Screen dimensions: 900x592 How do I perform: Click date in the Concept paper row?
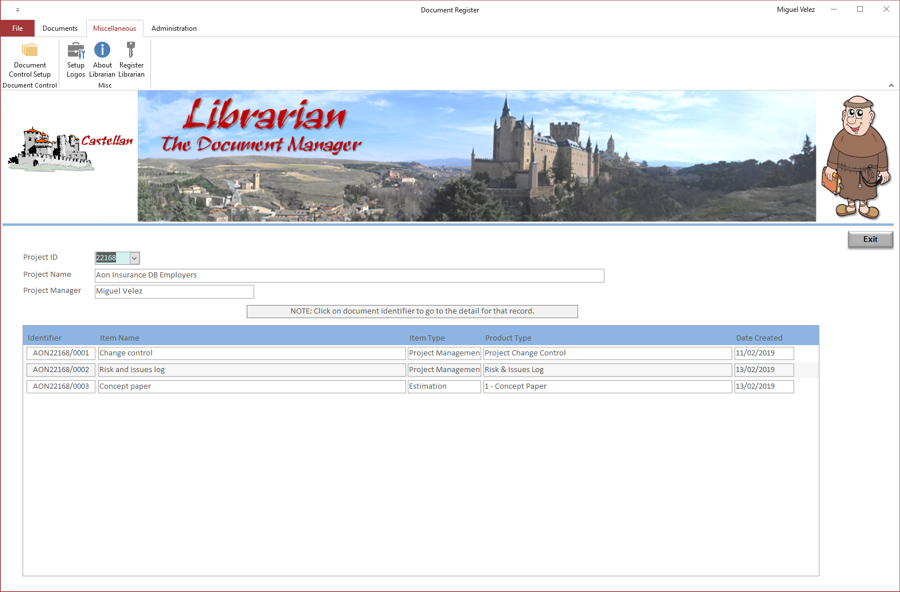[764, 386]
